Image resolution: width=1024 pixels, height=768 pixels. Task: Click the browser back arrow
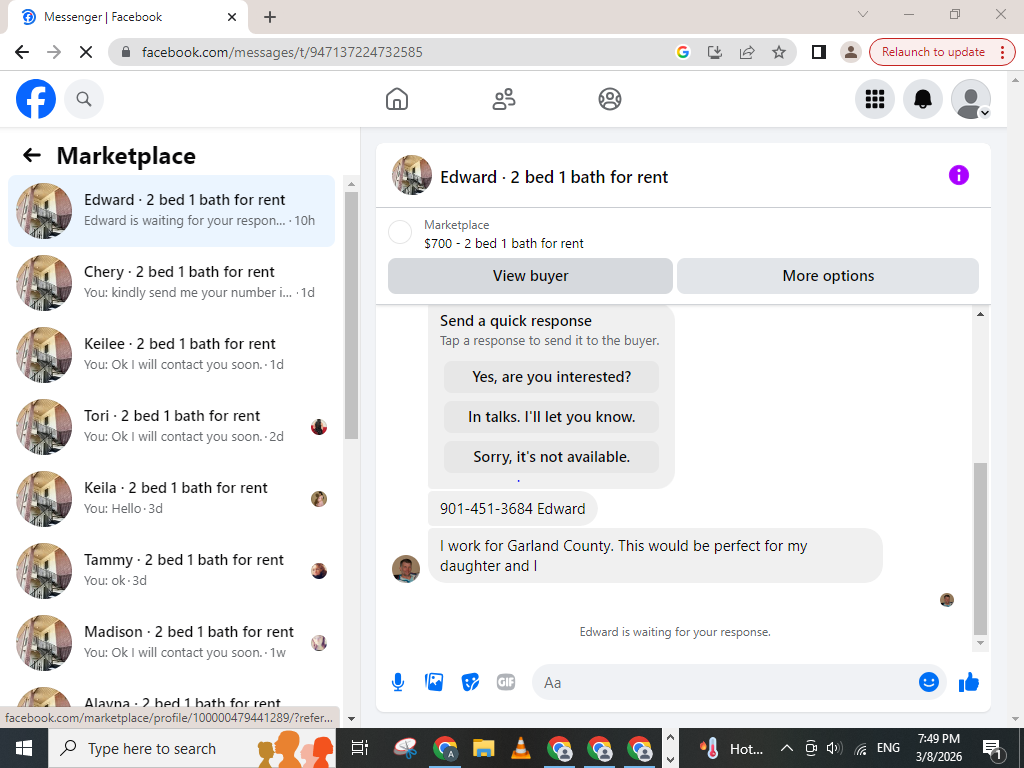22,52
